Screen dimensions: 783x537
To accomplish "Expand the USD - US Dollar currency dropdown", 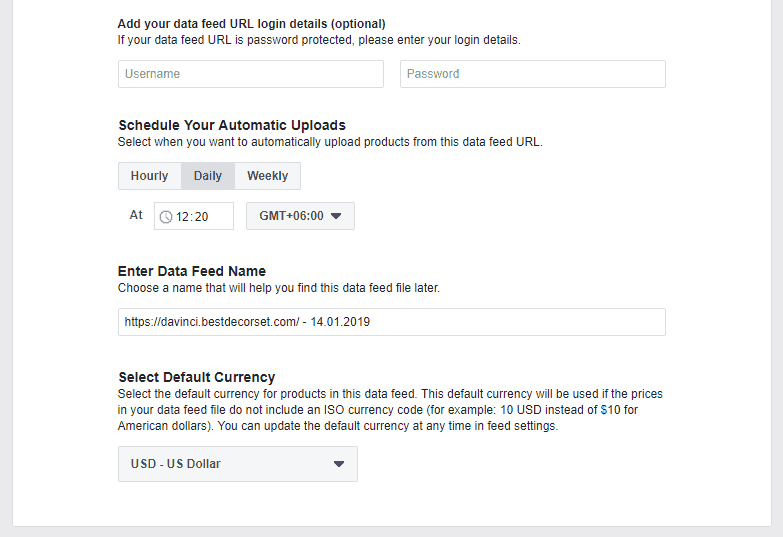I will 237,464.
